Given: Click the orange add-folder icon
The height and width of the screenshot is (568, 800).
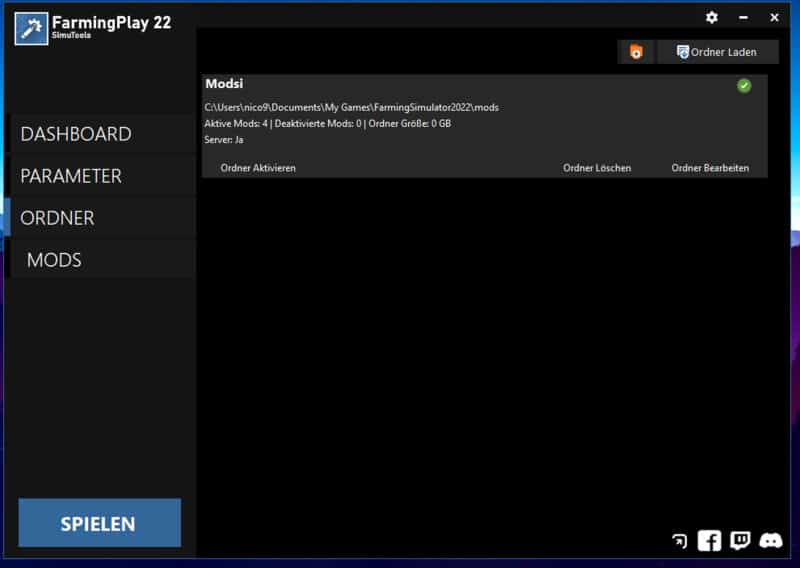Looking at the screenshot, I should [x=636, y=52].
